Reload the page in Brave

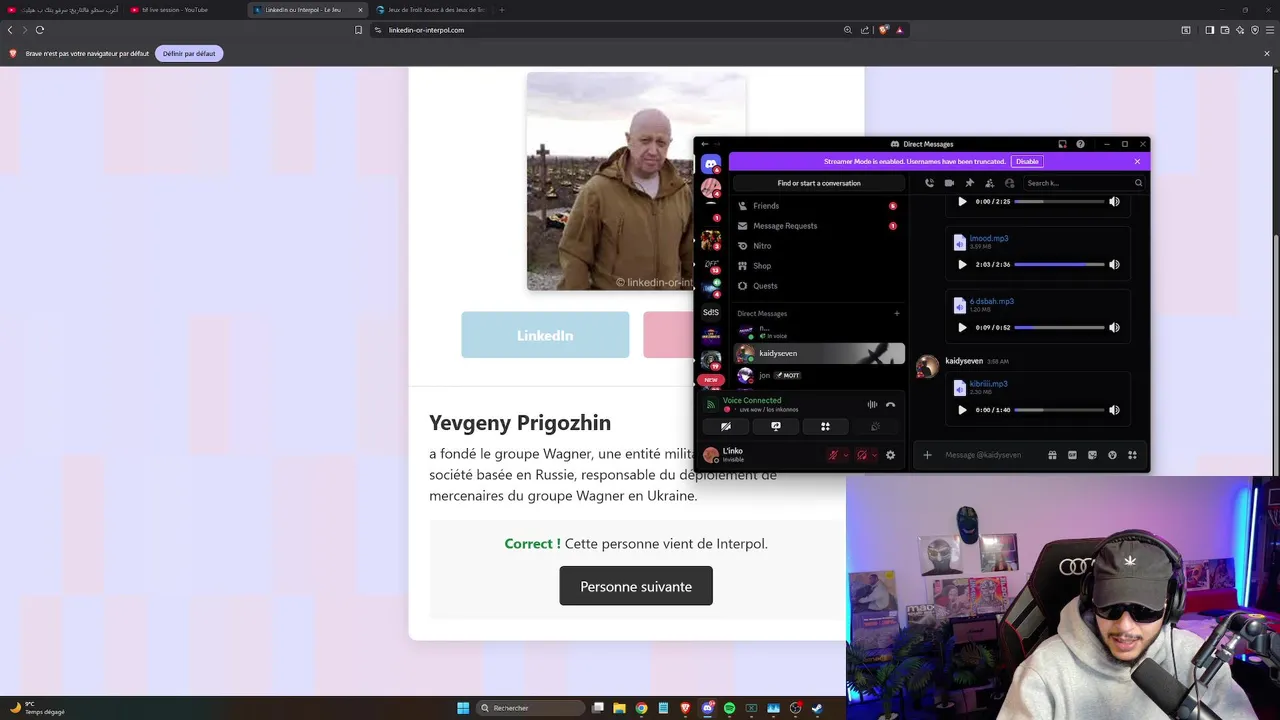coord(40,30)
